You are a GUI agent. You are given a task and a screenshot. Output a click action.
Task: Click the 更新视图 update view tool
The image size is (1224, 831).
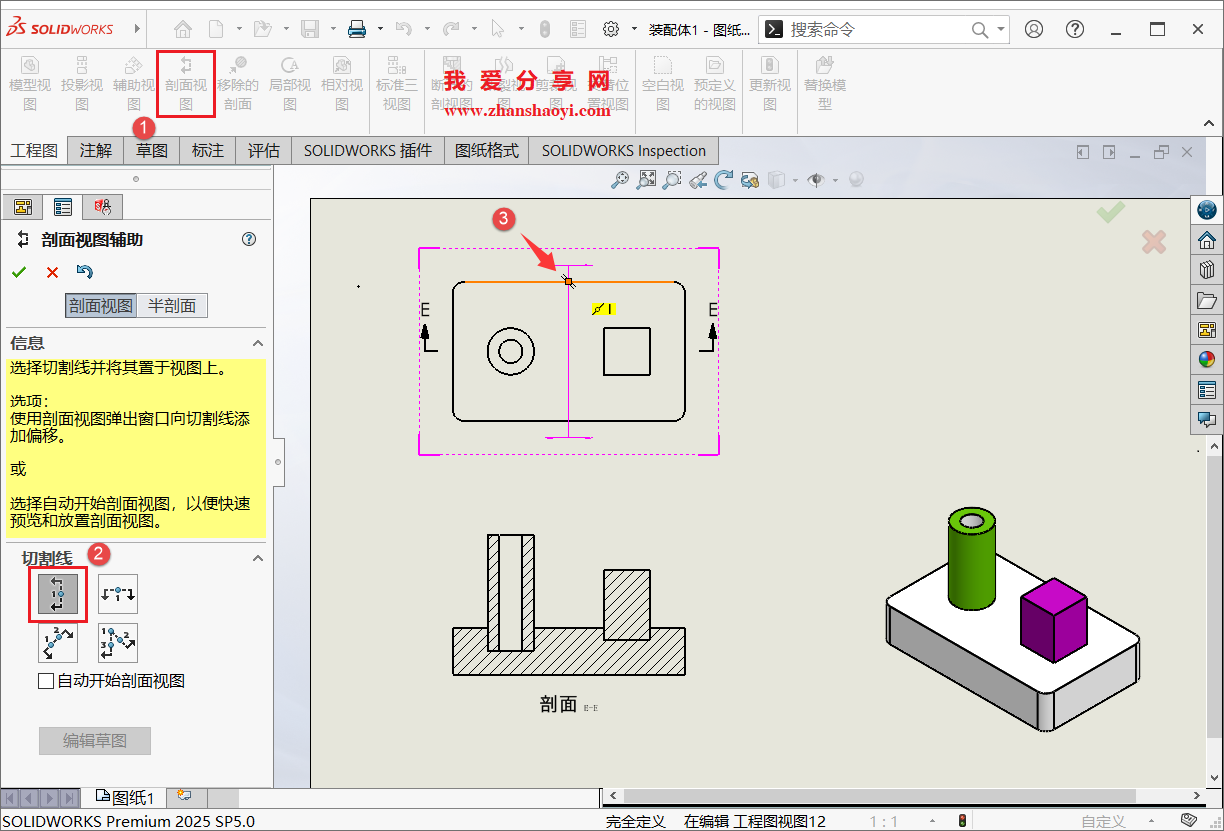pyautogui.click(x=770, y=83)
